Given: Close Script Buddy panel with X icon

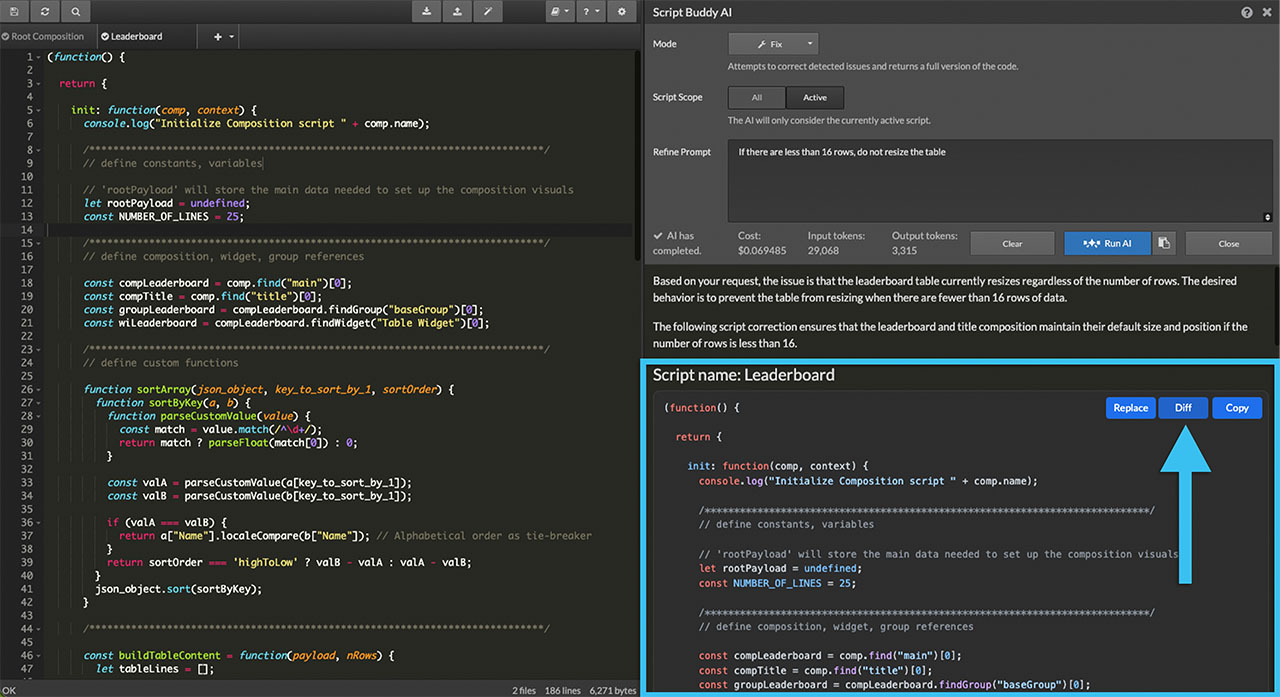Looking at the screenshot, I should pyautogui.click(x=1266, y=13).
